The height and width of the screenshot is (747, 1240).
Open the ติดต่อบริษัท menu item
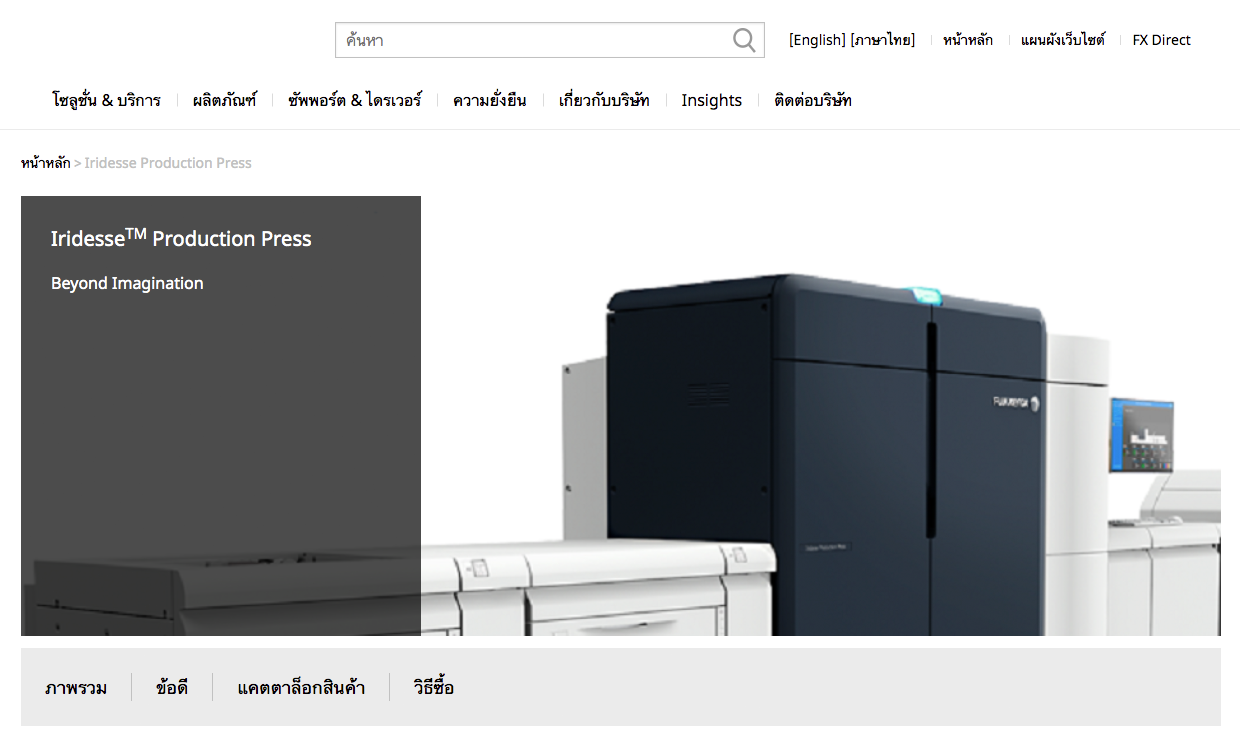coord(812,100)
